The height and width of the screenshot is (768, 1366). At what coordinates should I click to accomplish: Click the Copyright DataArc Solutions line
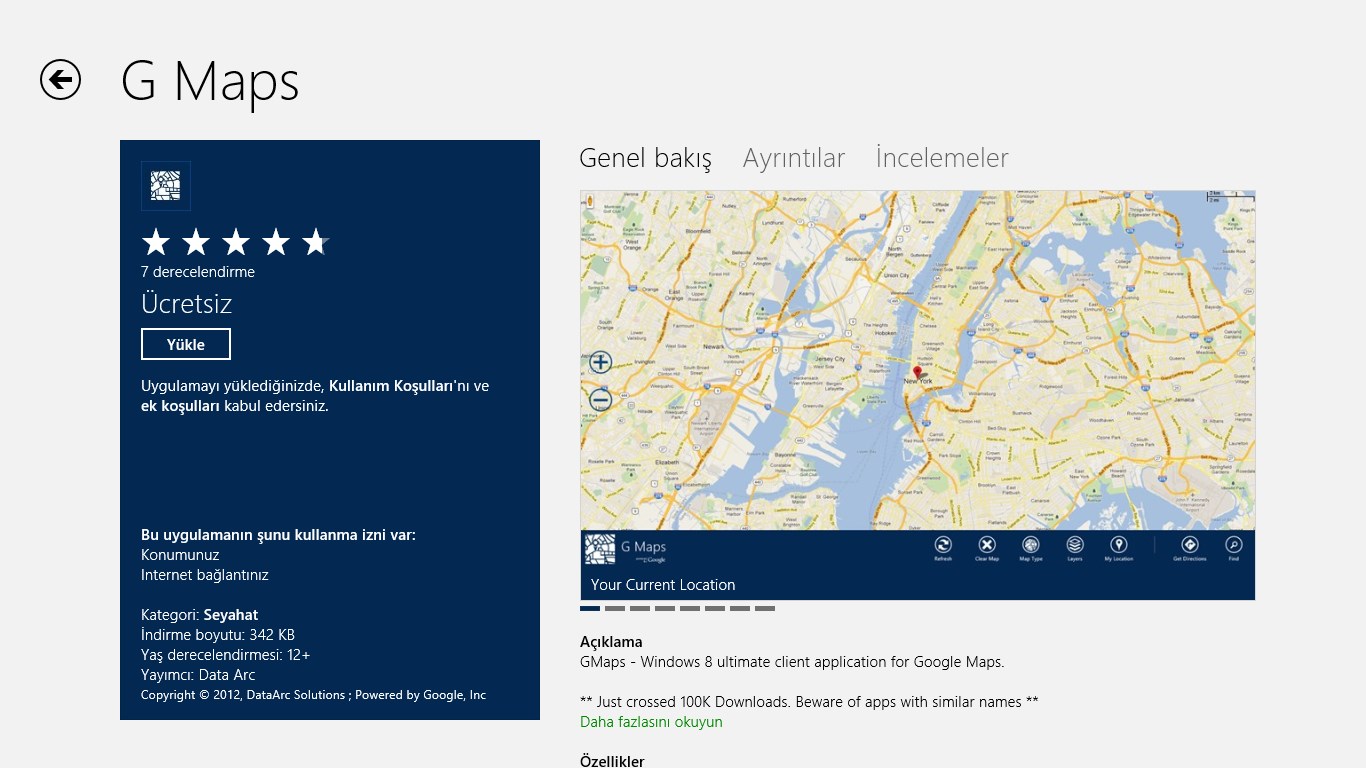point(313,695)
